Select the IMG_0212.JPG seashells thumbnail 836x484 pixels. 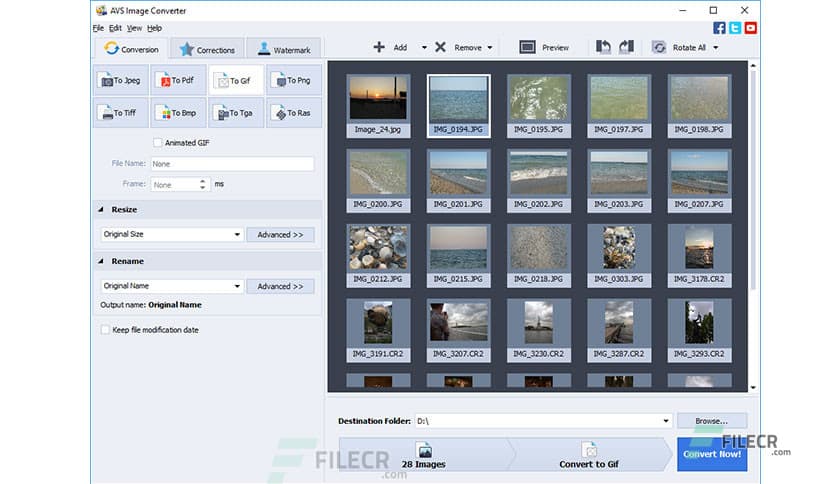point(378,255)
